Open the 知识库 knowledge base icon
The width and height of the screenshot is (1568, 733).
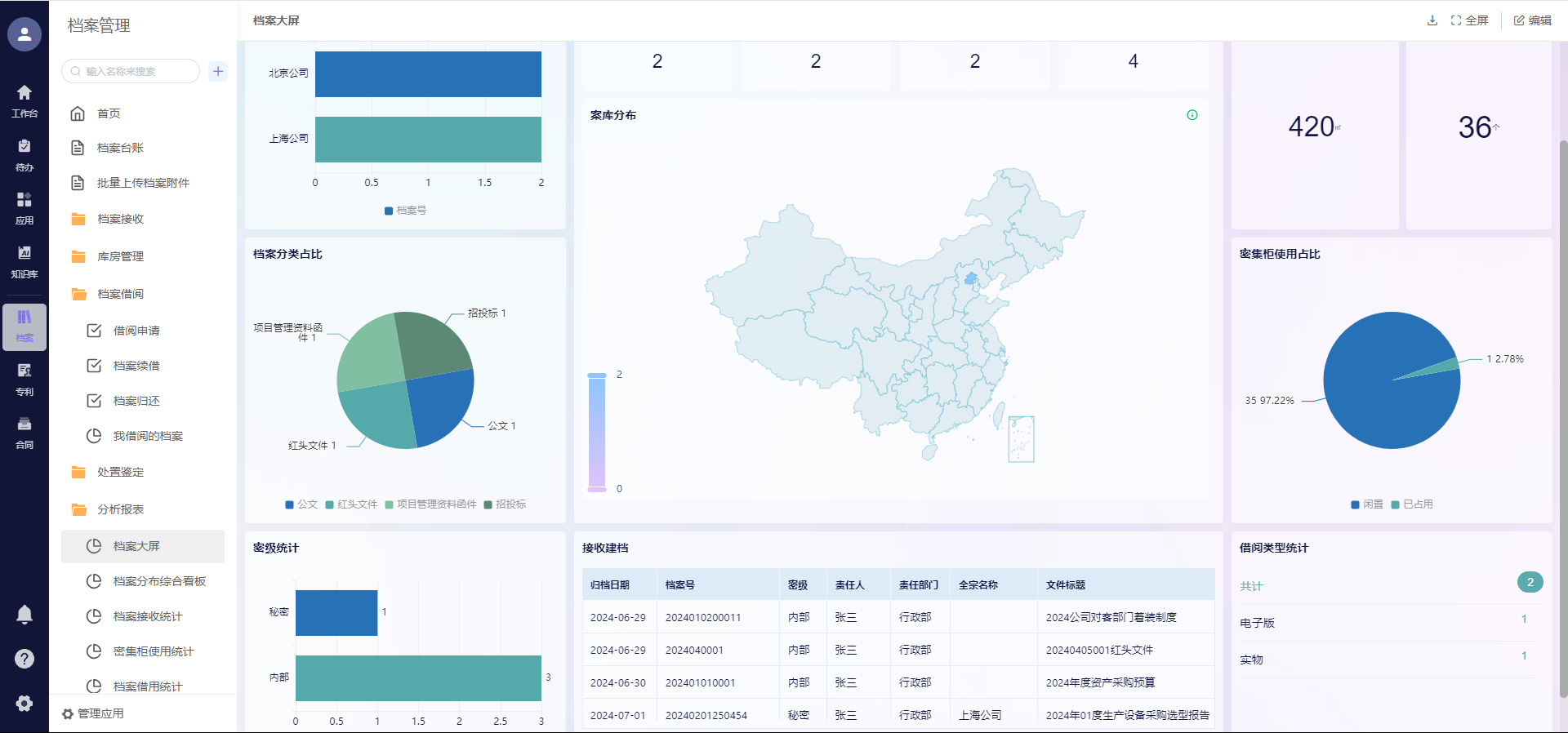(24, 261)
